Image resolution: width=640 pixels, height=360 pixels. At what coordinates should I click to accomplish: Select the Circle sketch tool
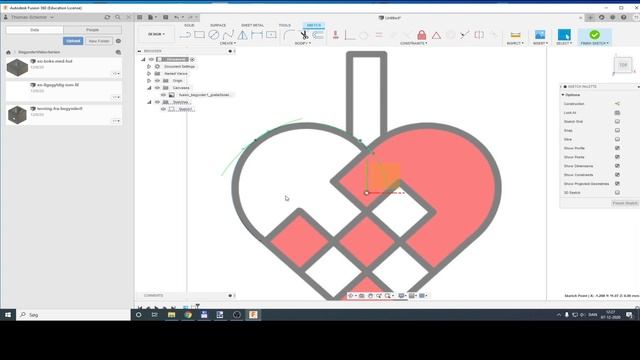click(213, 35)
